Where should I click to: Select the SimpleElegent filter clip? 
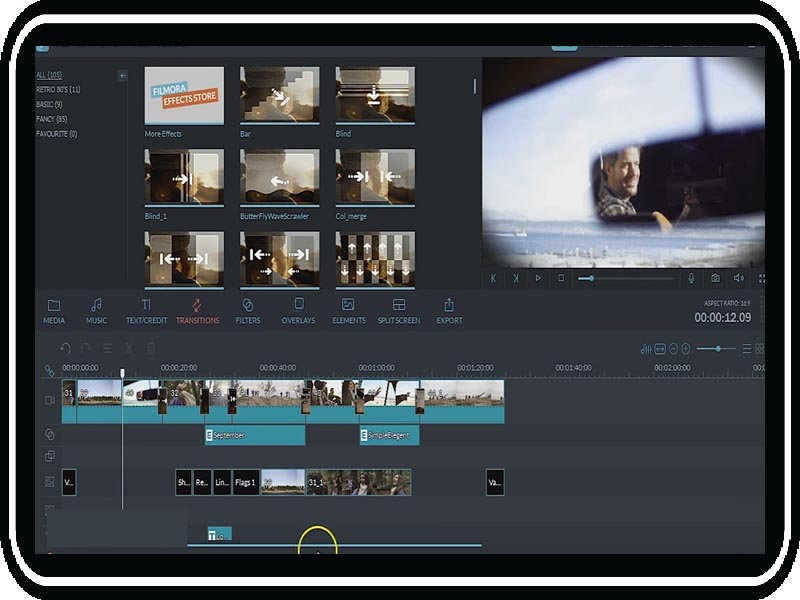390,435
